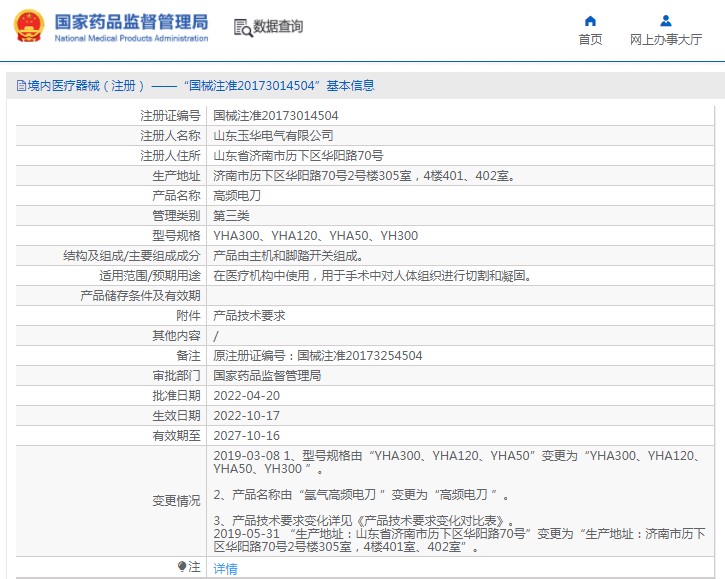
Task: Click National Medical Products Administration subtitle
Action: (131, 38)
